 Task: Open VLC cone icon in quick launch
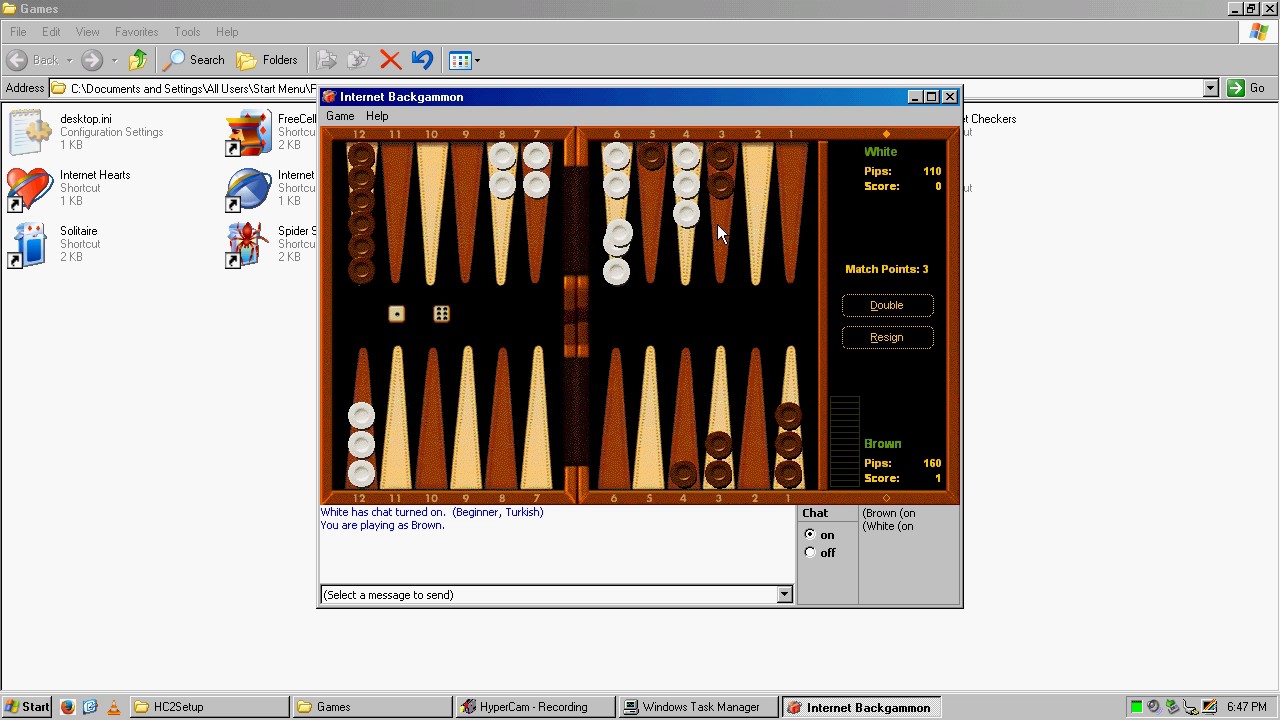click(x=113, y=707)
